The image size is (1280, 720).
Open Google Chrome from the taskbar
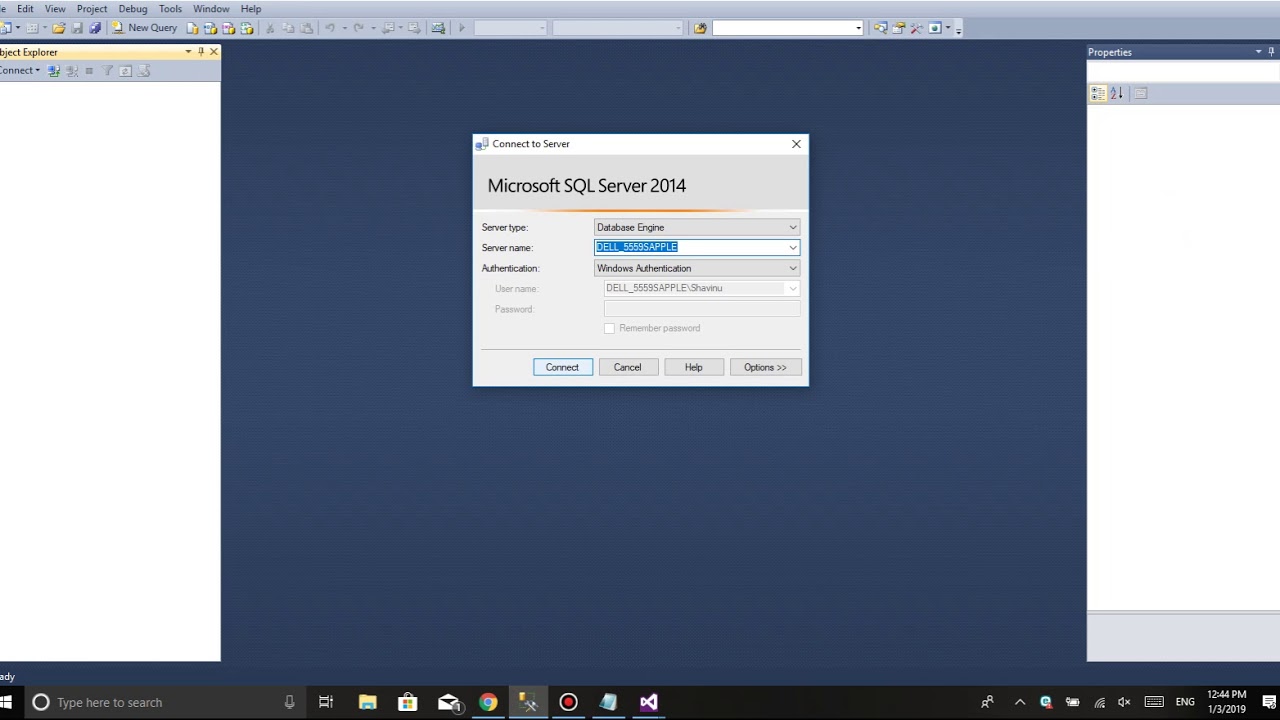488,702
